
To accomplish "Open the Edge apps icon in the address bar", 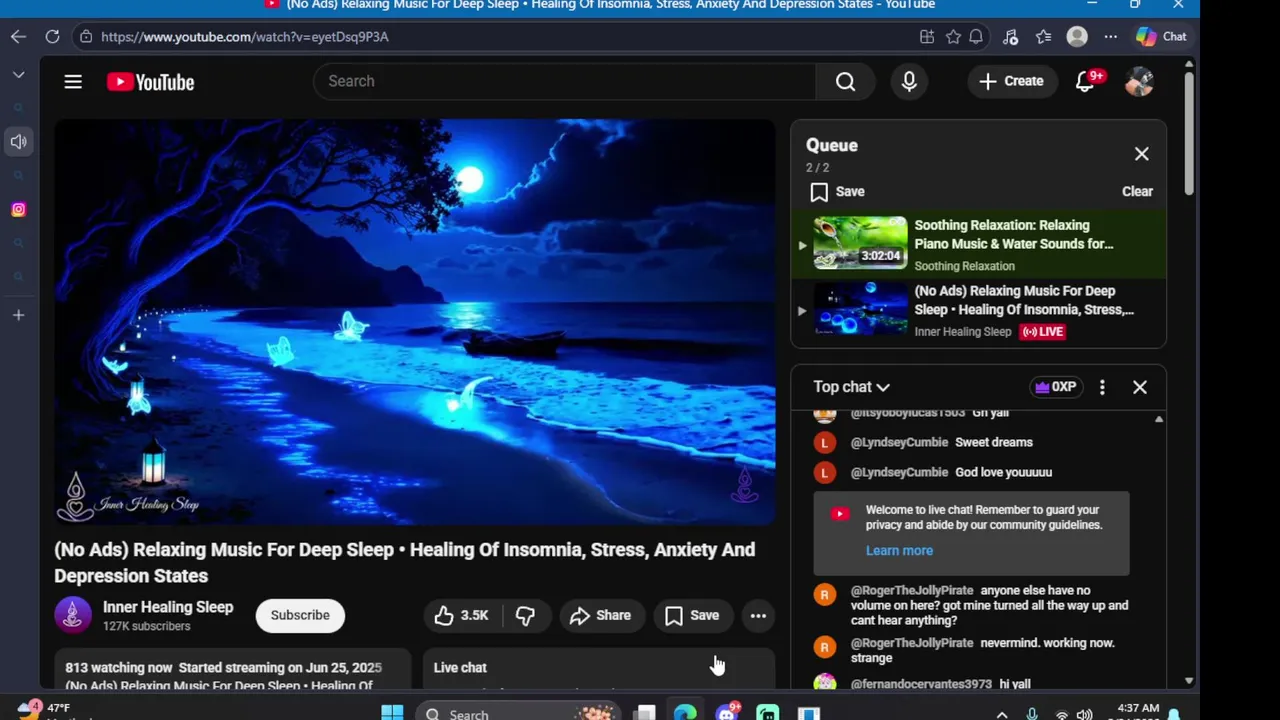I will tap(927, 36).
